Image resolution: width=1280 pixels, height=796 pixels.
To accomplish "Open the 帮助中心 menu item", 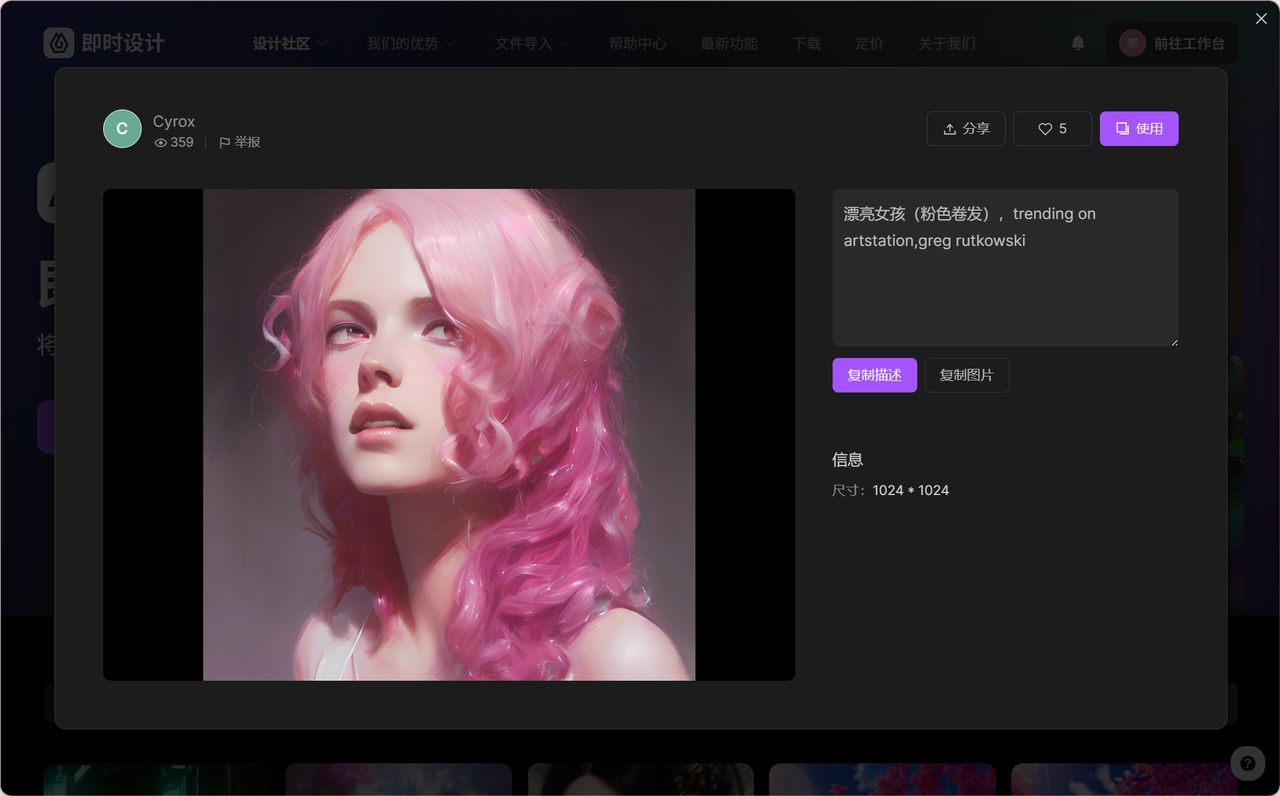I will tap(637, 44).
